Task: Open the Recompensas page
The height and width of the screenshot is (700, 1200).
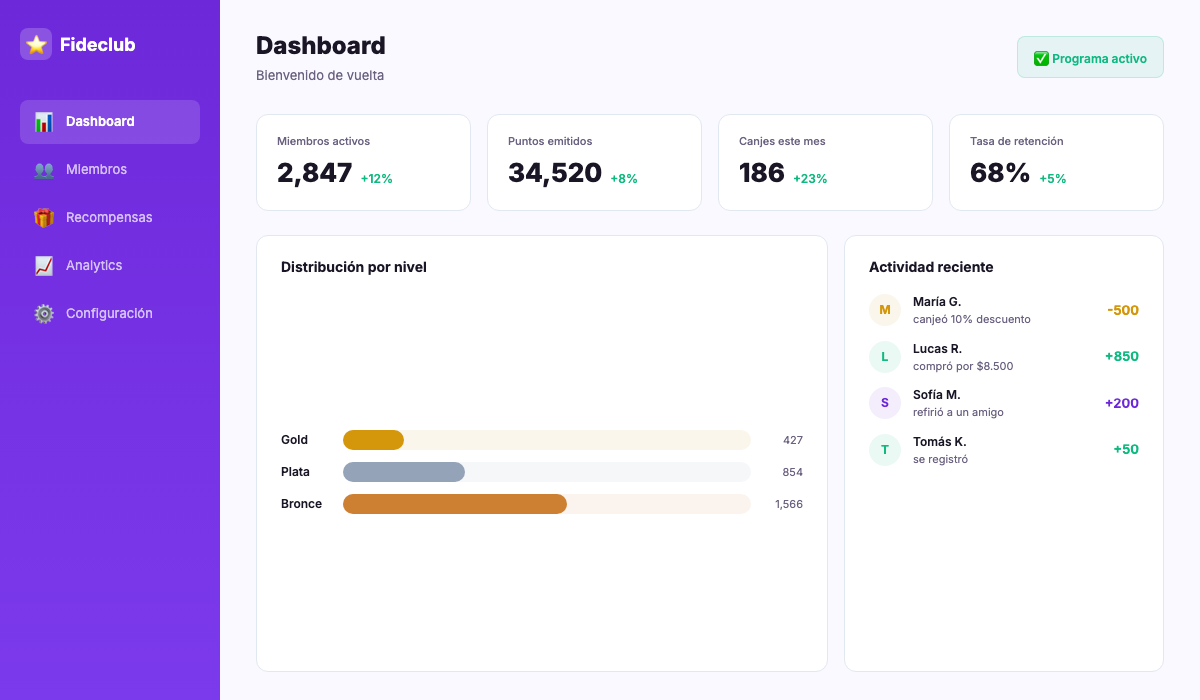Action: (x=108, y=217)
